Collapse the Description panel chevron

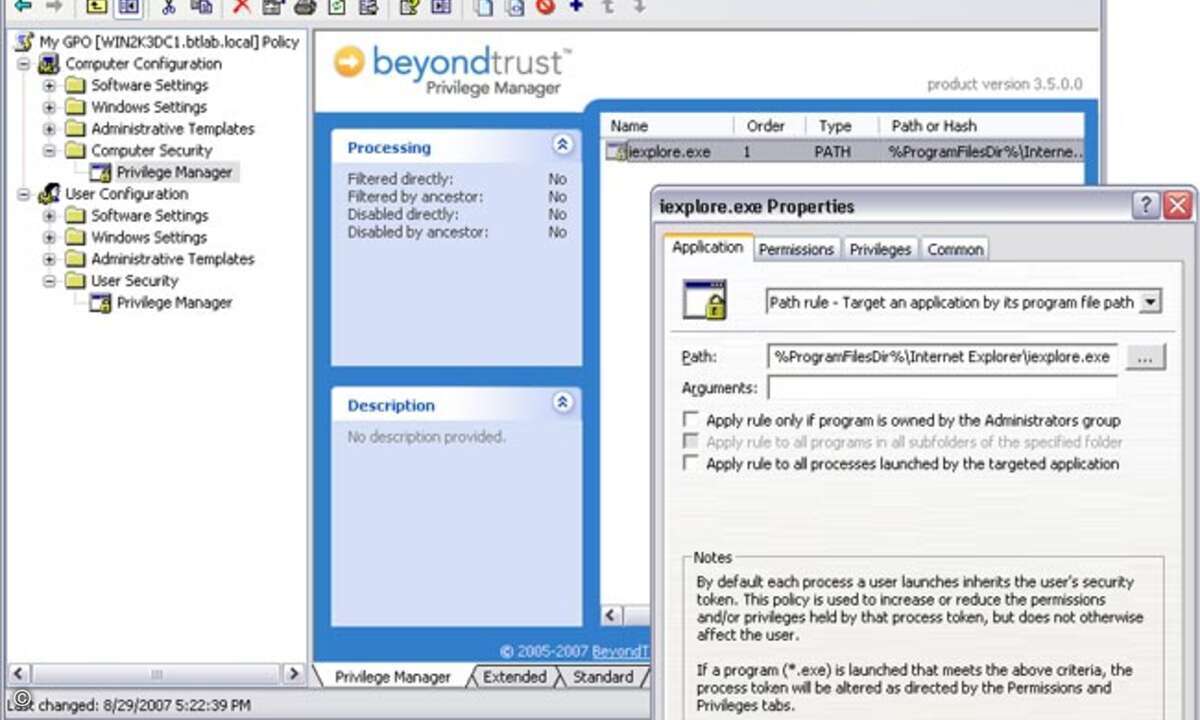tap(562, 403)
